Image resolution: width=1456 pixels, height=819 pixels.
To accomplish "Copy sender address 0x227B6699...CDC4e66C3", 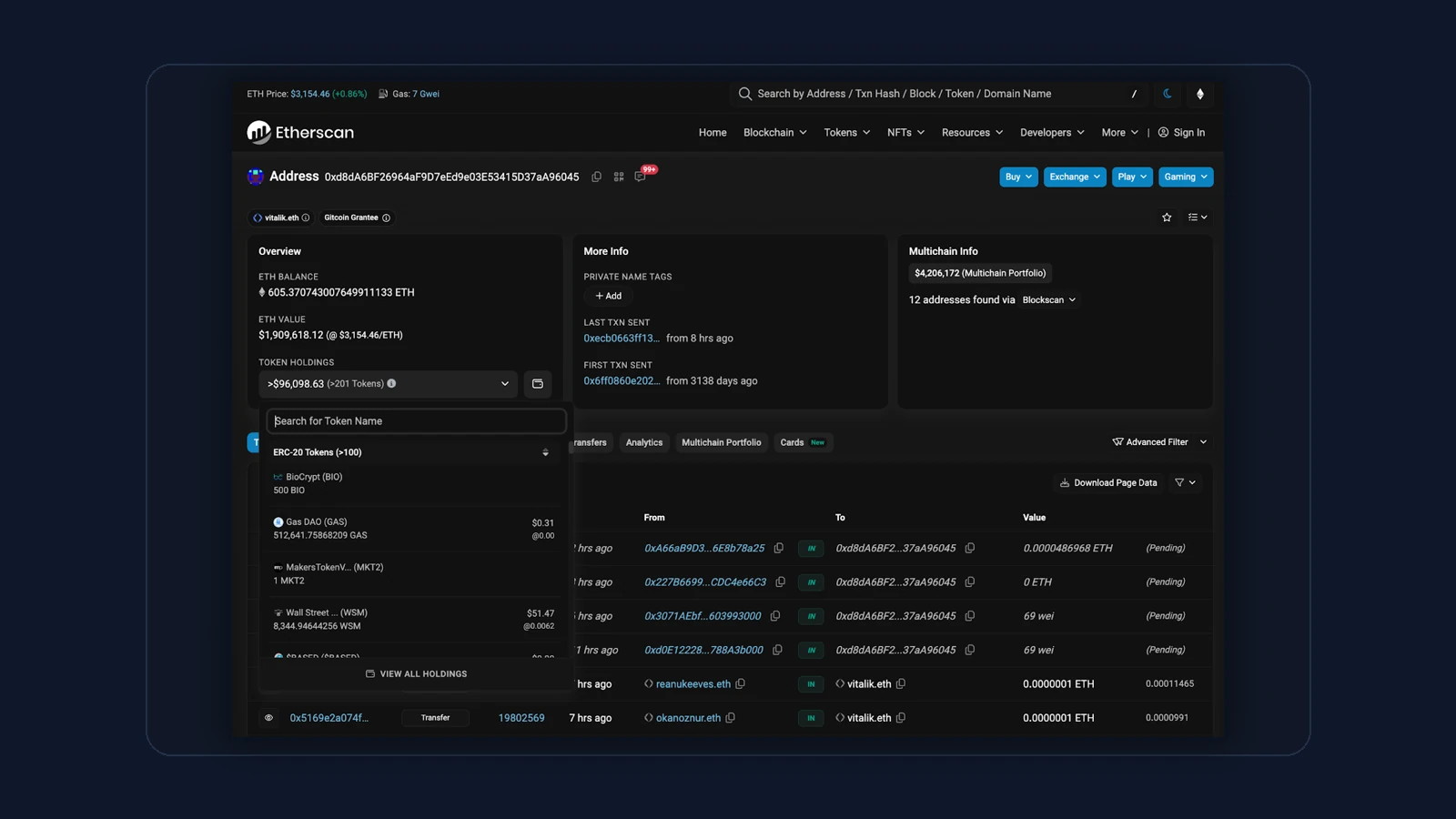I will coord(780,581).
